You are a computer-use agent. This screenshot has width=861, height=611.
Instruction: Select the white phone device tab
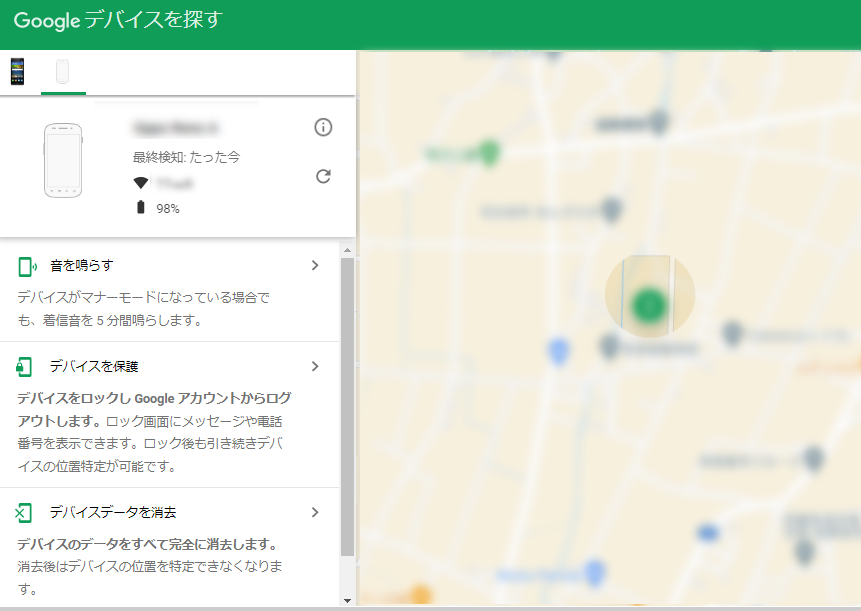click(x=63, y=71)
